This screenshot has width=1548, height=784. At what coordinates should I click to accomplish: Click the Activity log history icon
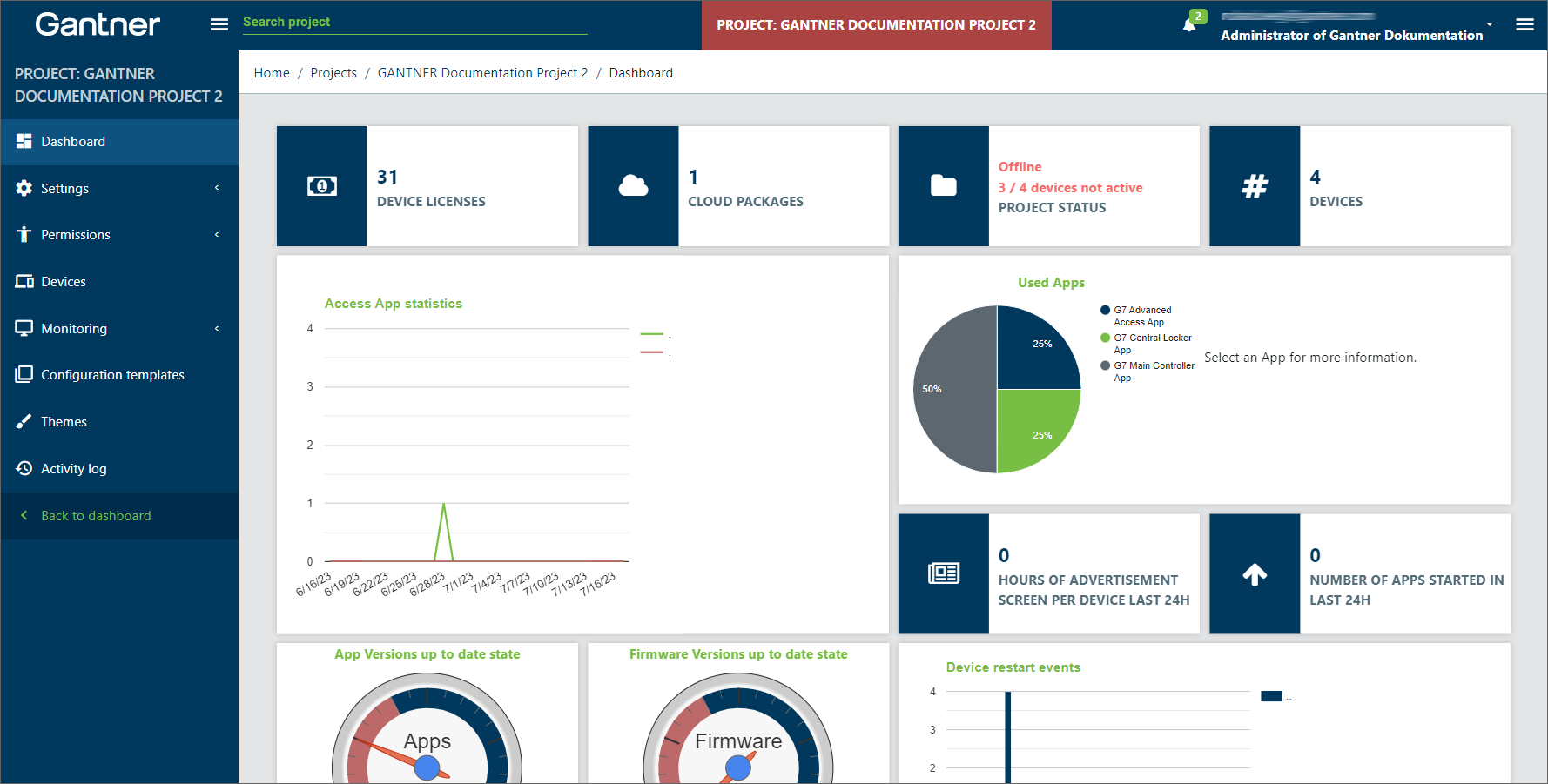pos(24,468)
